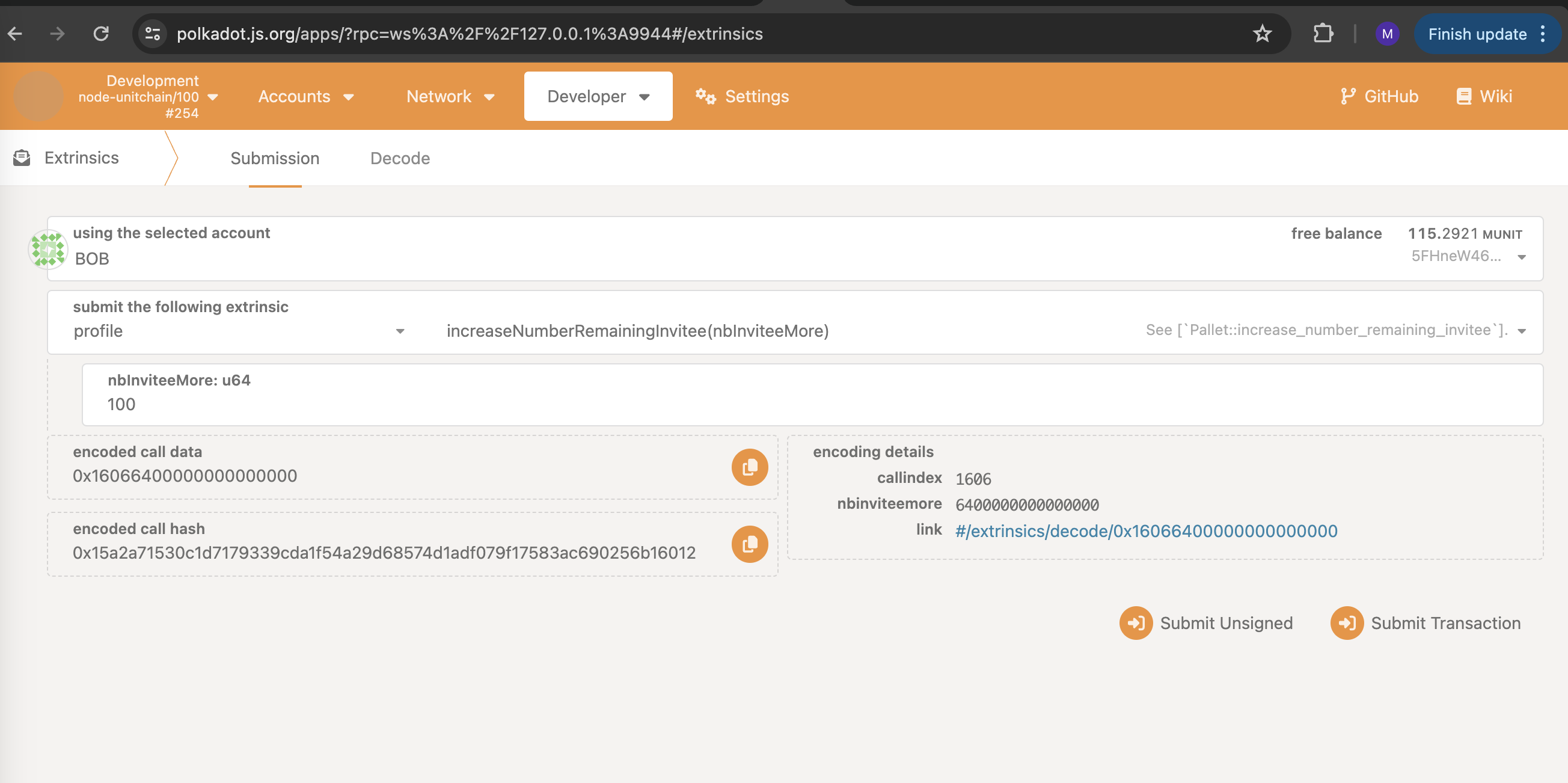Go back to previous page

pyautogui.click(x=16, y=34)
